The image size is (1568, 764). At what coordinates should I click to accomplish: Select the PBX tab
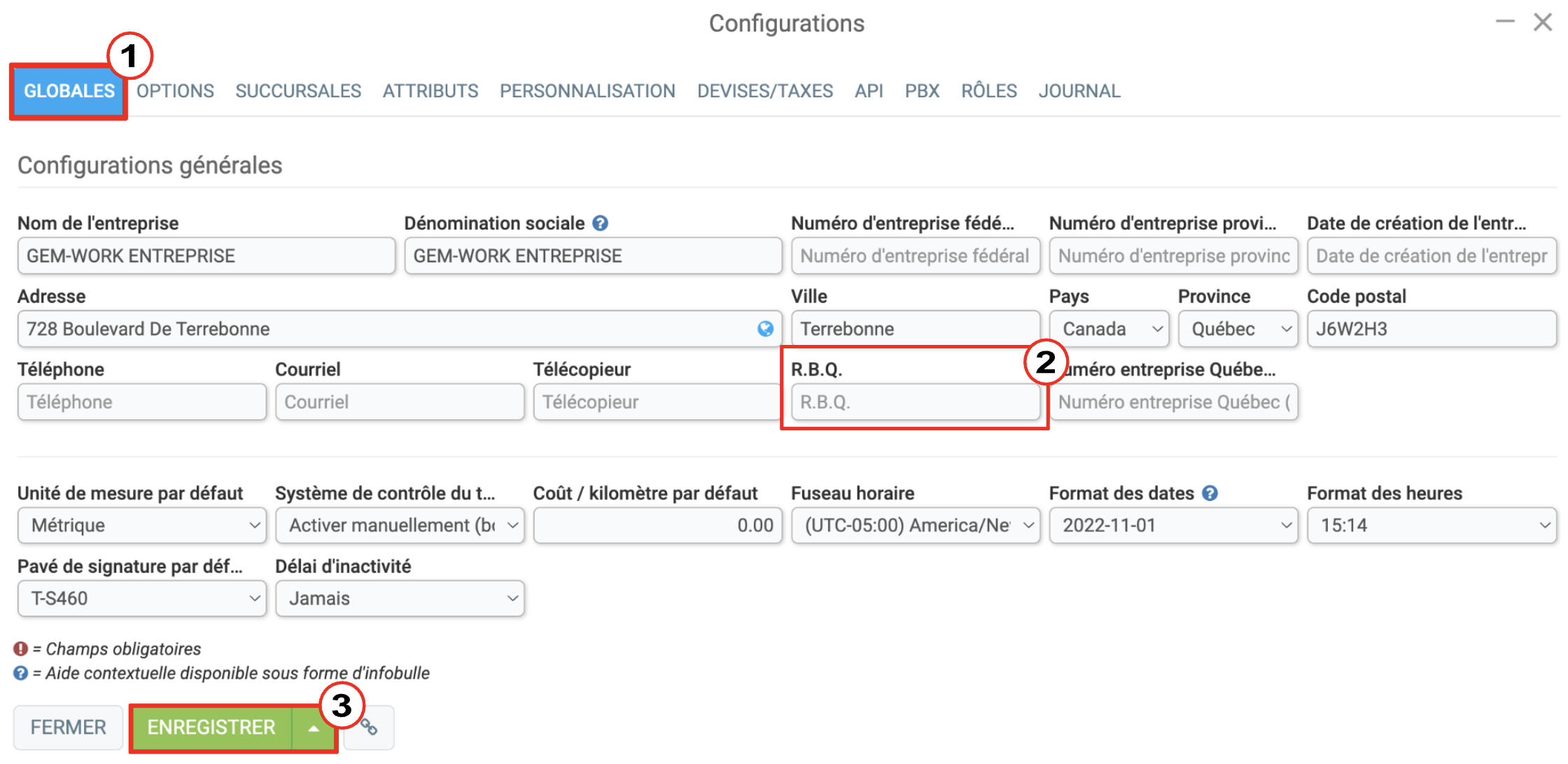click(x=922, y=91)
